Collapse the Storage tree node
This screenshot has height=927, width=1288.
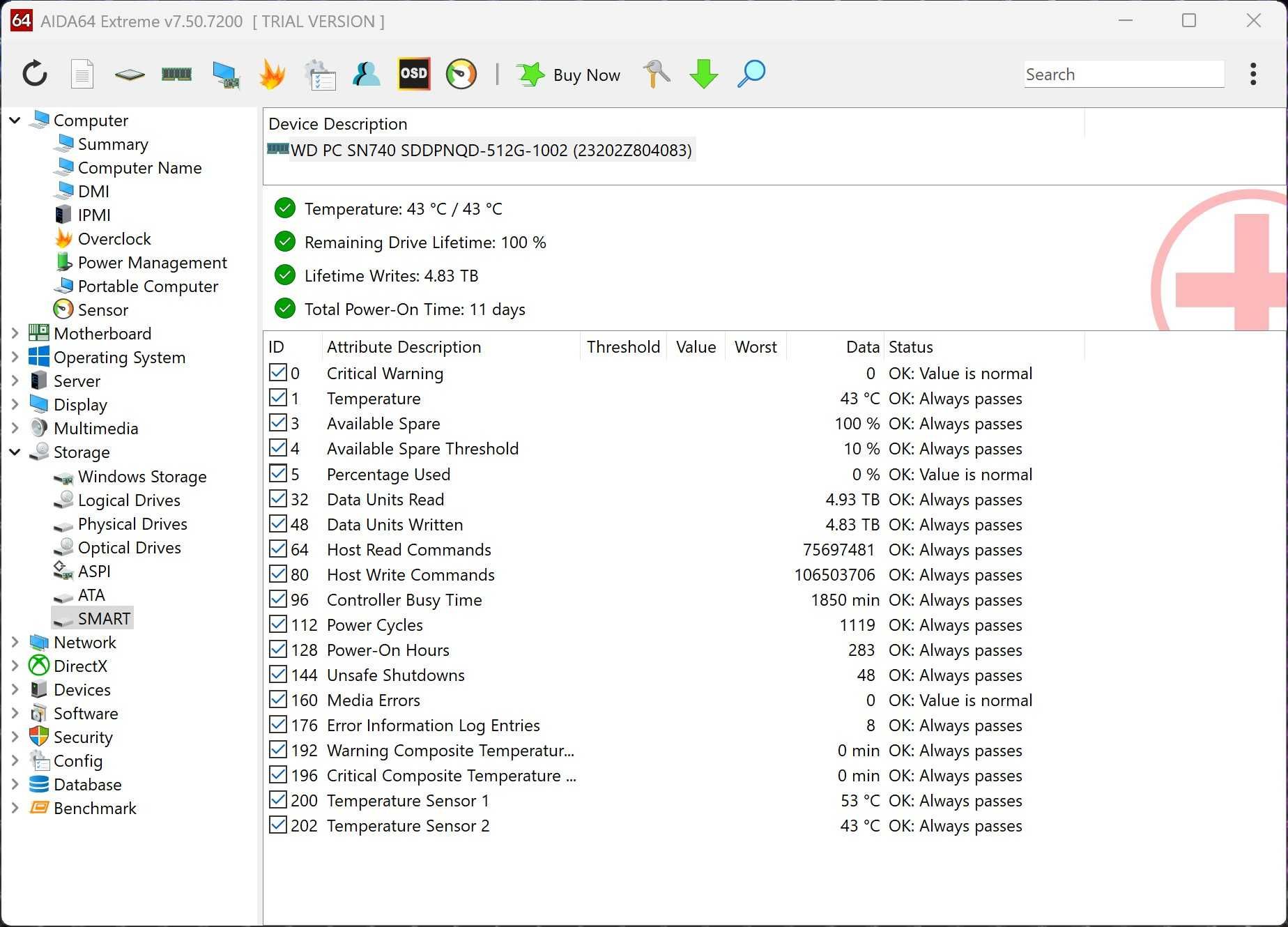click(x=15, y=452)
